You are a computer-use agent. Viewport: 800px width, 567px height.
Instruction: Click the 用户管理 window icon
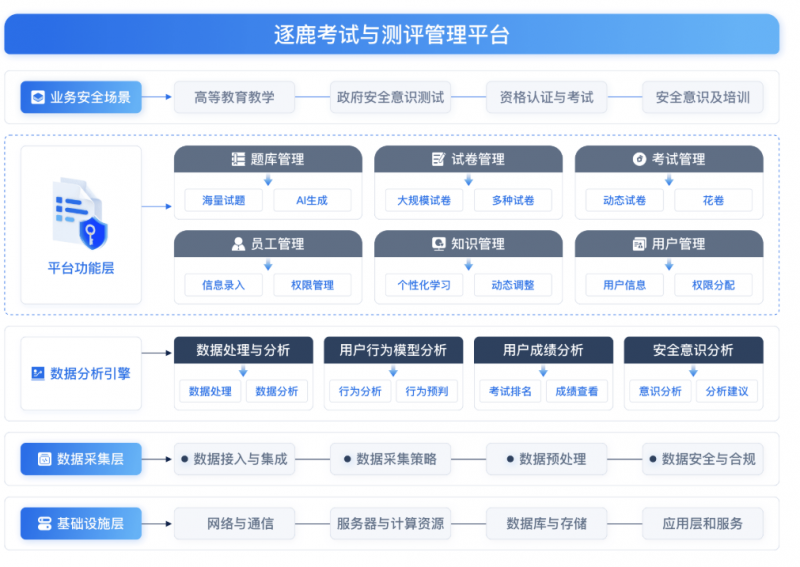click(x=639, y=244)
